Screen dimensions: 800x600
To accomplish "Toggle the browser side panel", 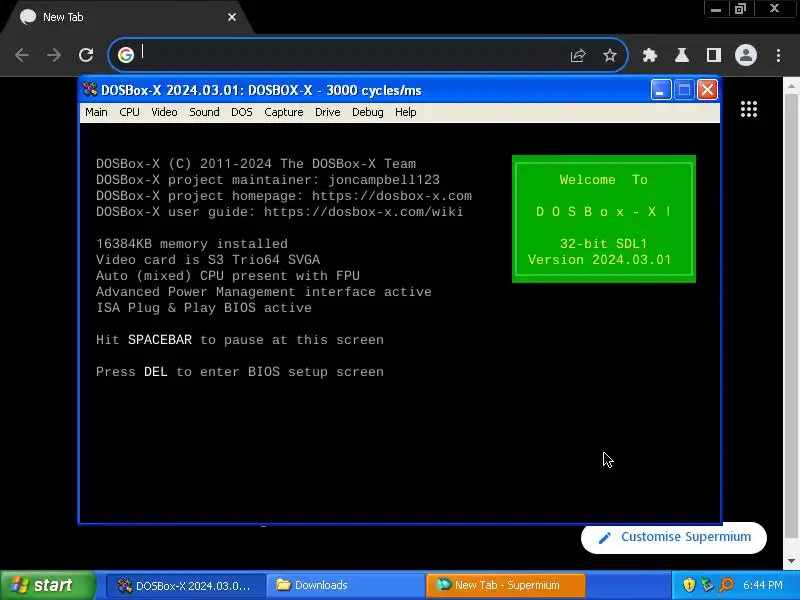I will [x=714, y=55].
